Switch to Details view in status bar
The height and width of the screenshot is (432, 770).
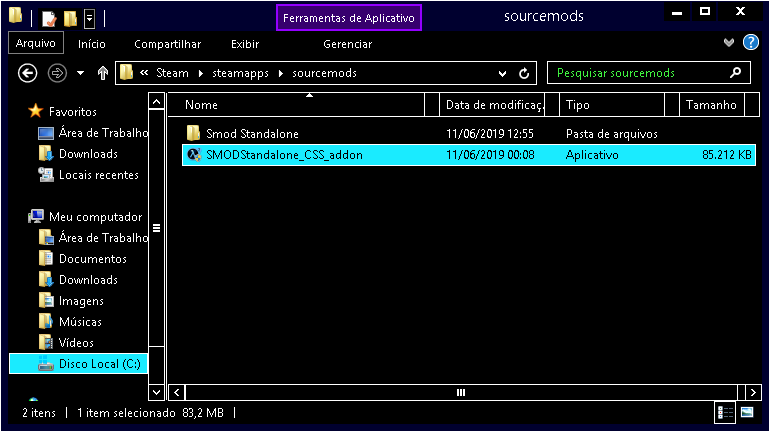click(x=725, y=412)
